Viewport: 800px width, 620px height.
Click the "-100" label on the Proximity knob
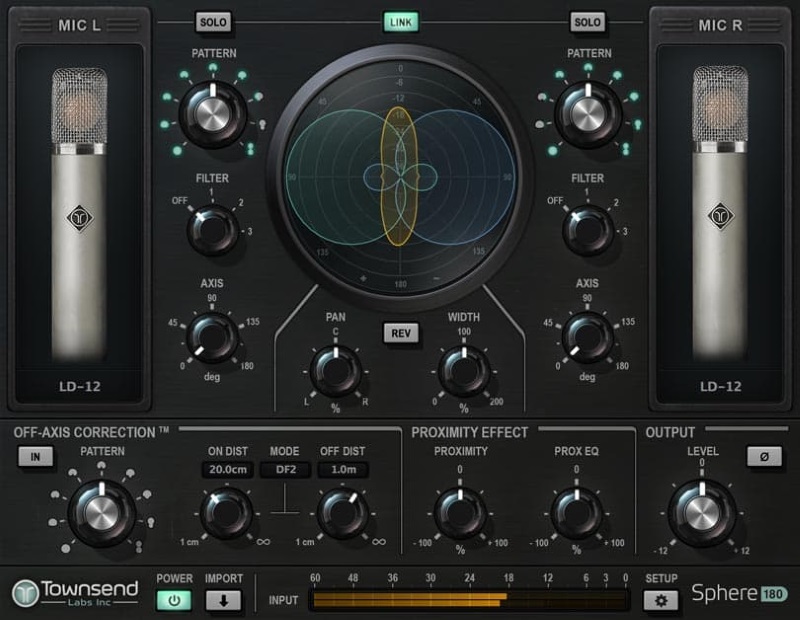422,543
